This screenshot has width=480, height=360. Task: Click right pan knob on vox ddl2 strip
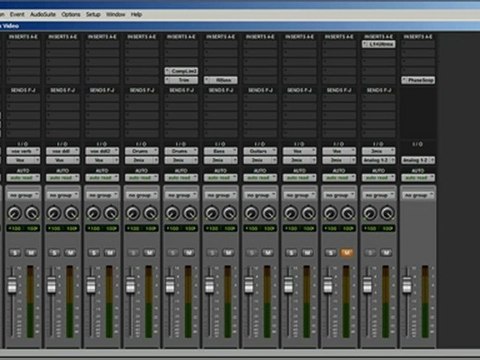[111, 213]
